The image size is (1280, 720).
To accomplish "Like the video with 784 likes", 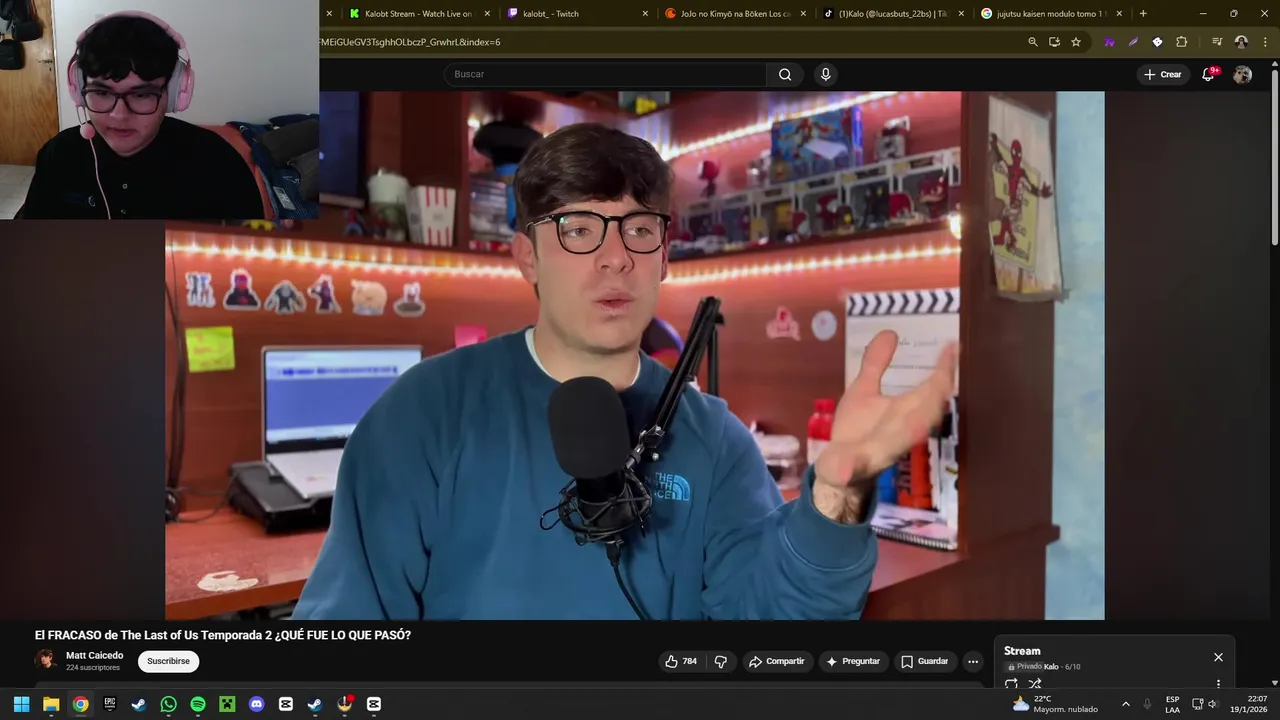I will pos(680,661).
